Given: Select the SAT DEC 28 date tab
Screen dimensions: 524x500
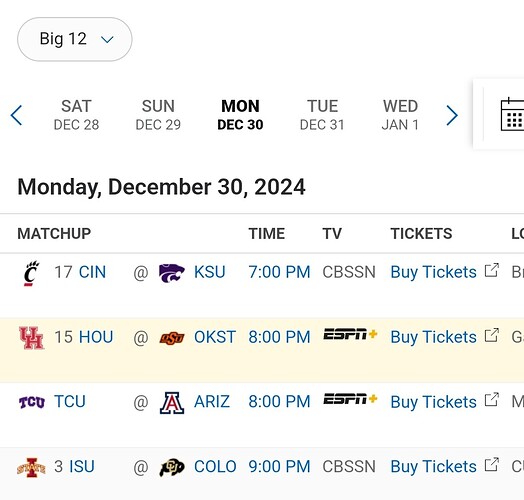Looking at the screenshot, I should click(76, 115).
